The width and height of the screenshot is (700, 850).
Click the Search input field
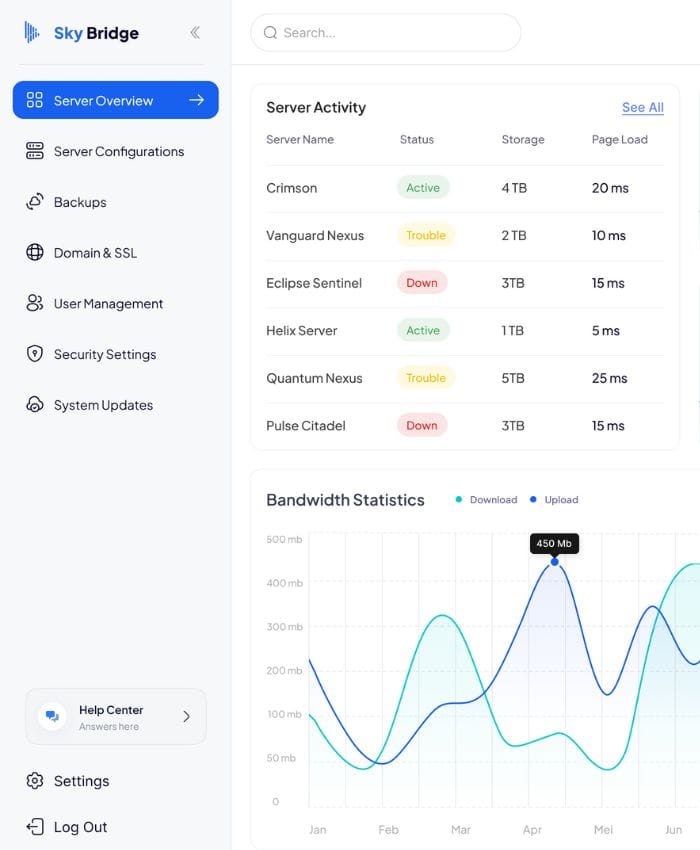(x=386, y=33)
